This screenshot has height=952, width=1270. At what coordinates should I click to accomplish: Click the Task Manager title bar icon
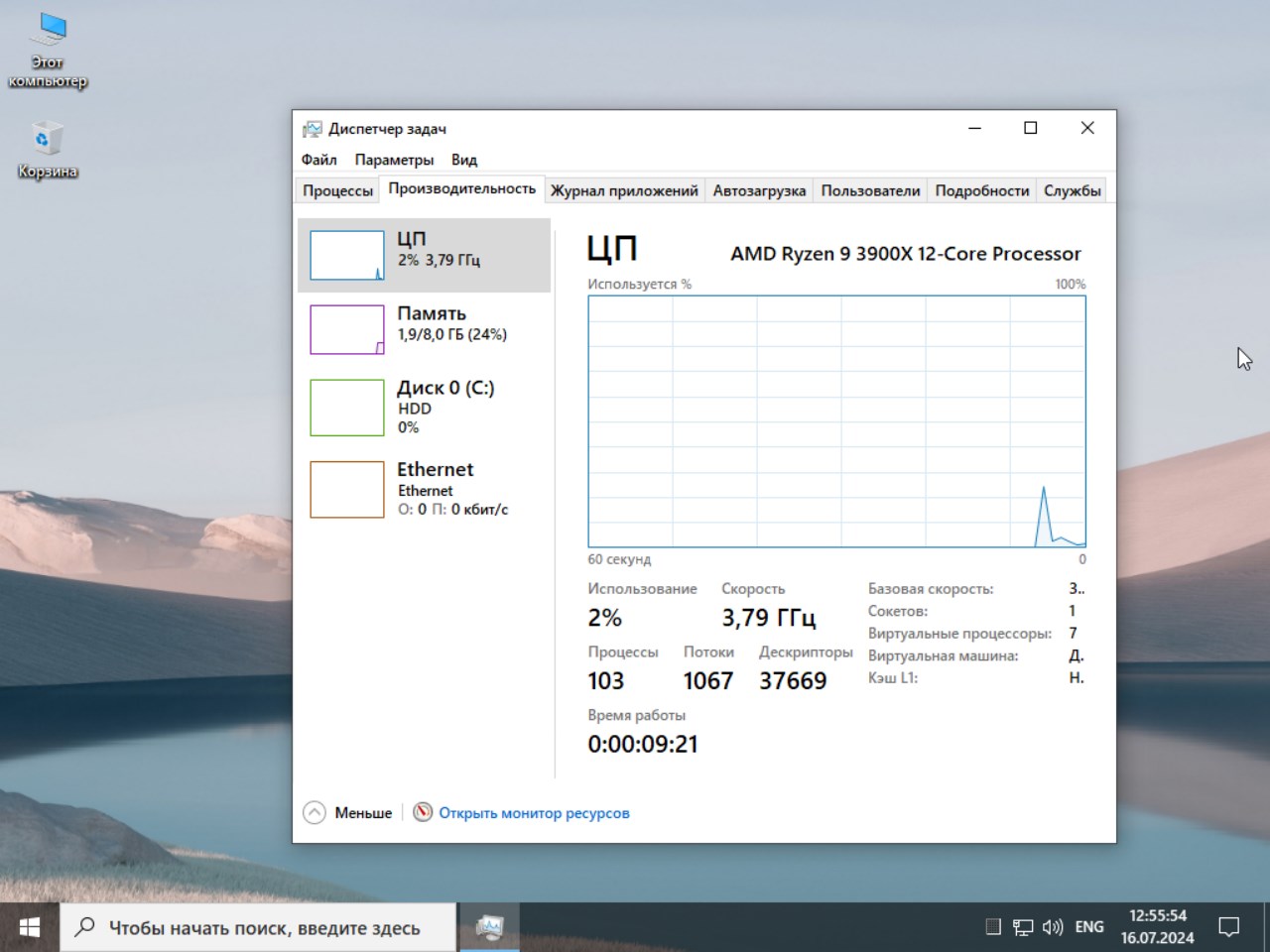313,129
